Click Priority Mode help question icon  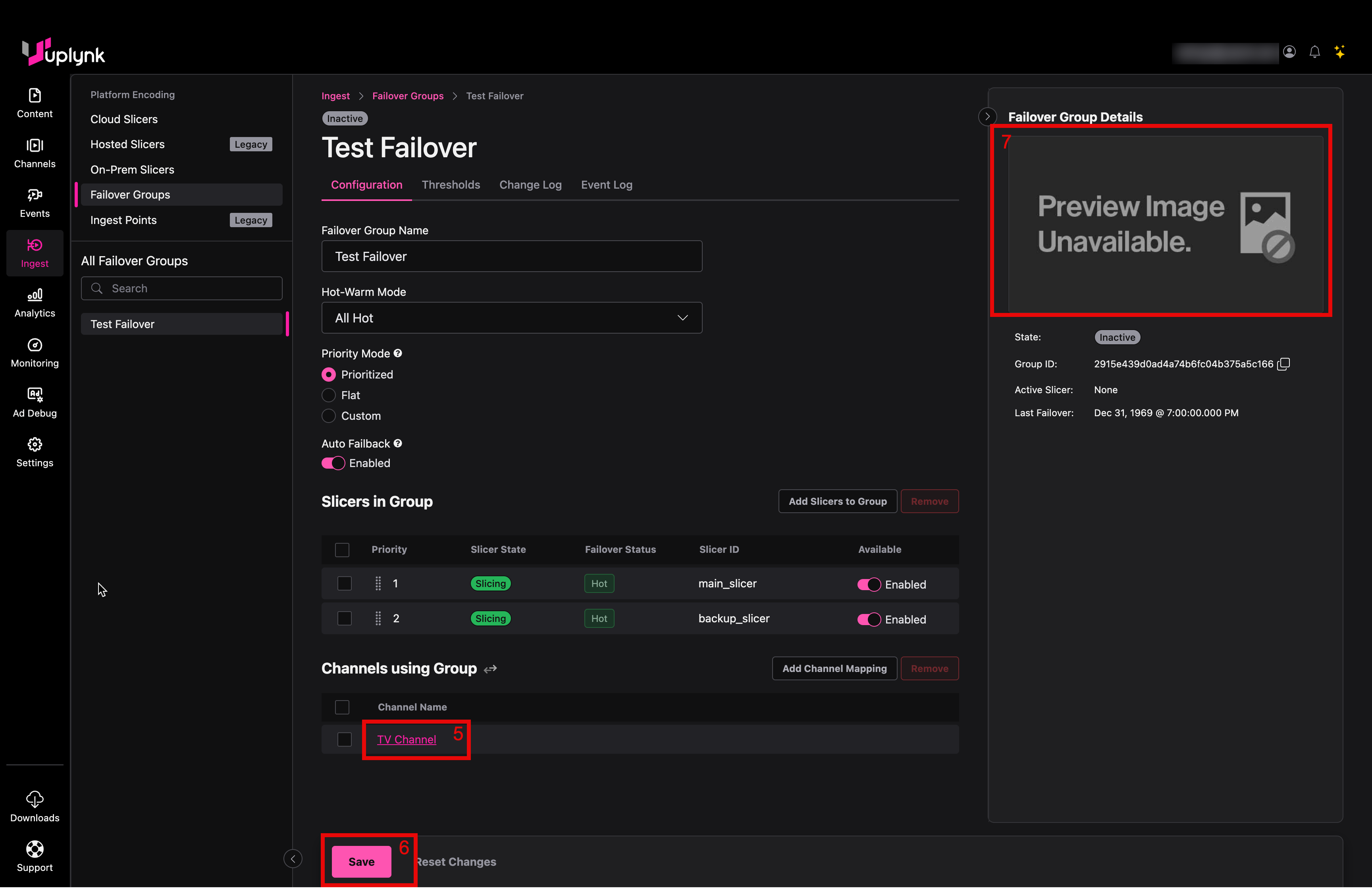click(398, 353)
